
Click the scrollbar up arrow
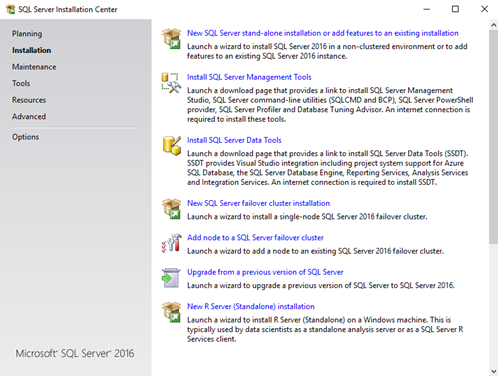(493, 24)
